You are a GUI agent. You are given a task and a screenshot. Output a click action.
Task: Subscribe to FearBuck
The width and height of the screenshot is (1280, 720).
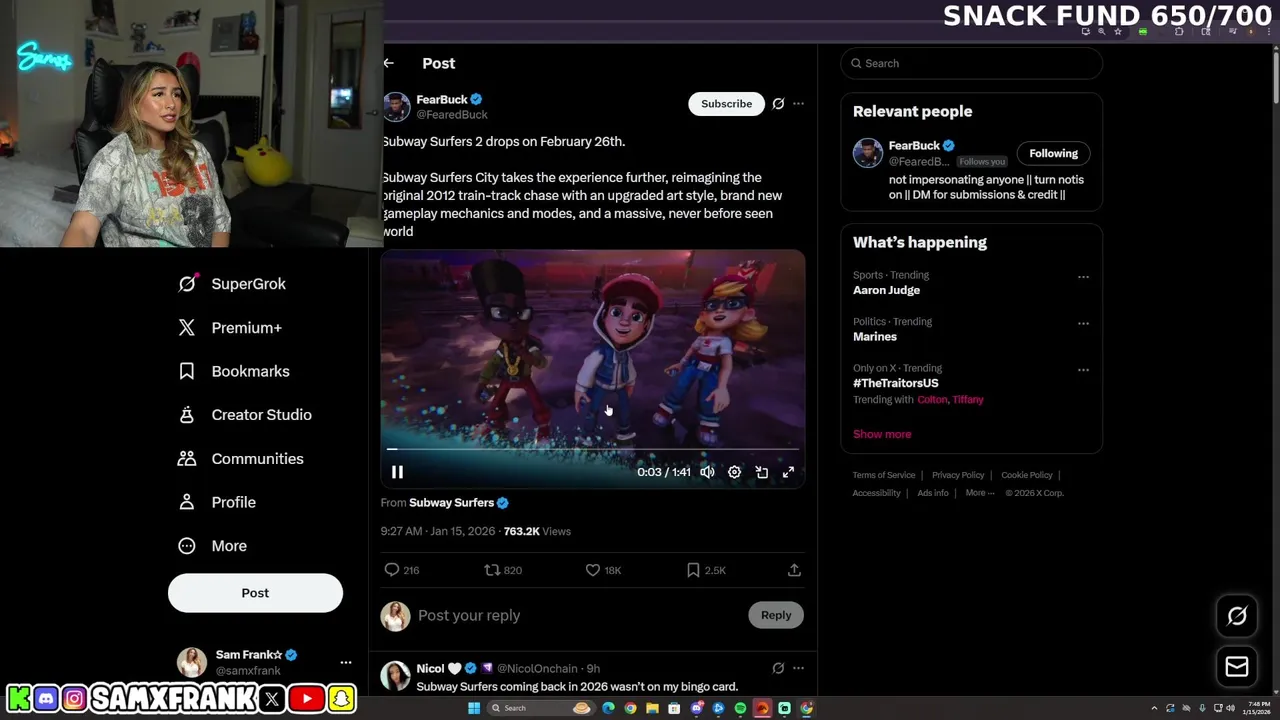pyautogui.click(x=726, y=104)
